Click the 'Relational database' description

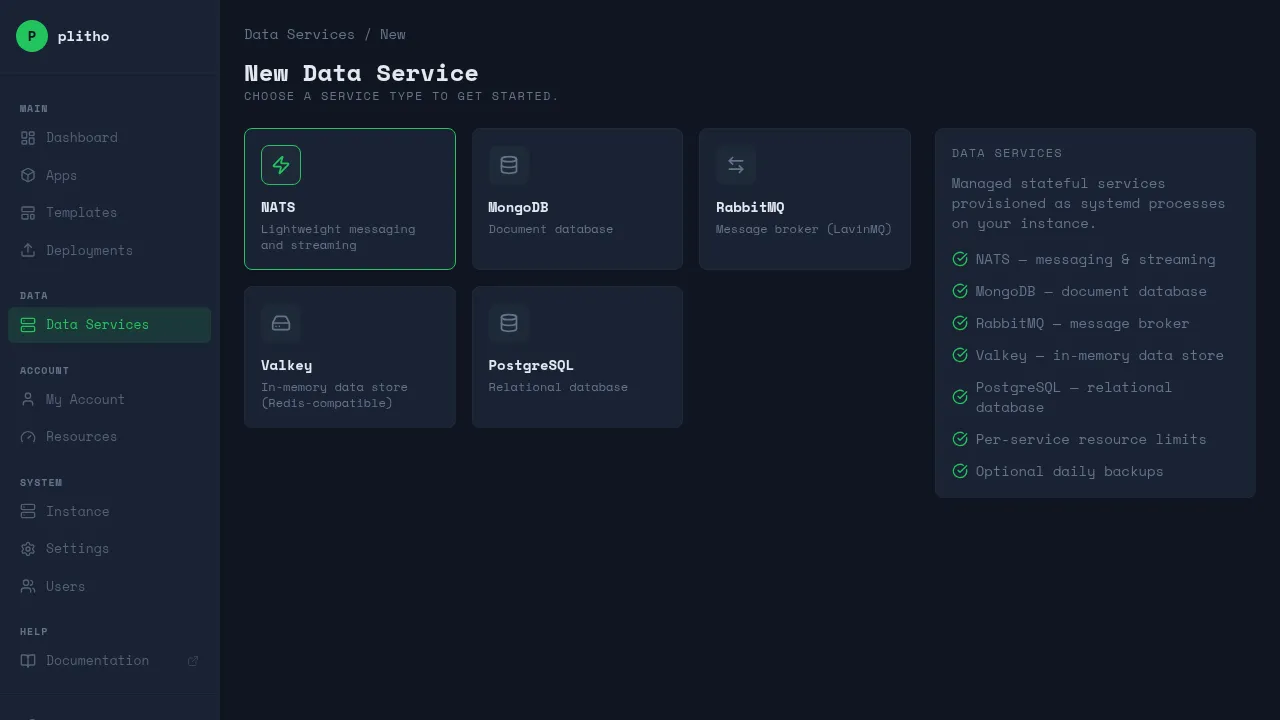(x=558, y=387)
